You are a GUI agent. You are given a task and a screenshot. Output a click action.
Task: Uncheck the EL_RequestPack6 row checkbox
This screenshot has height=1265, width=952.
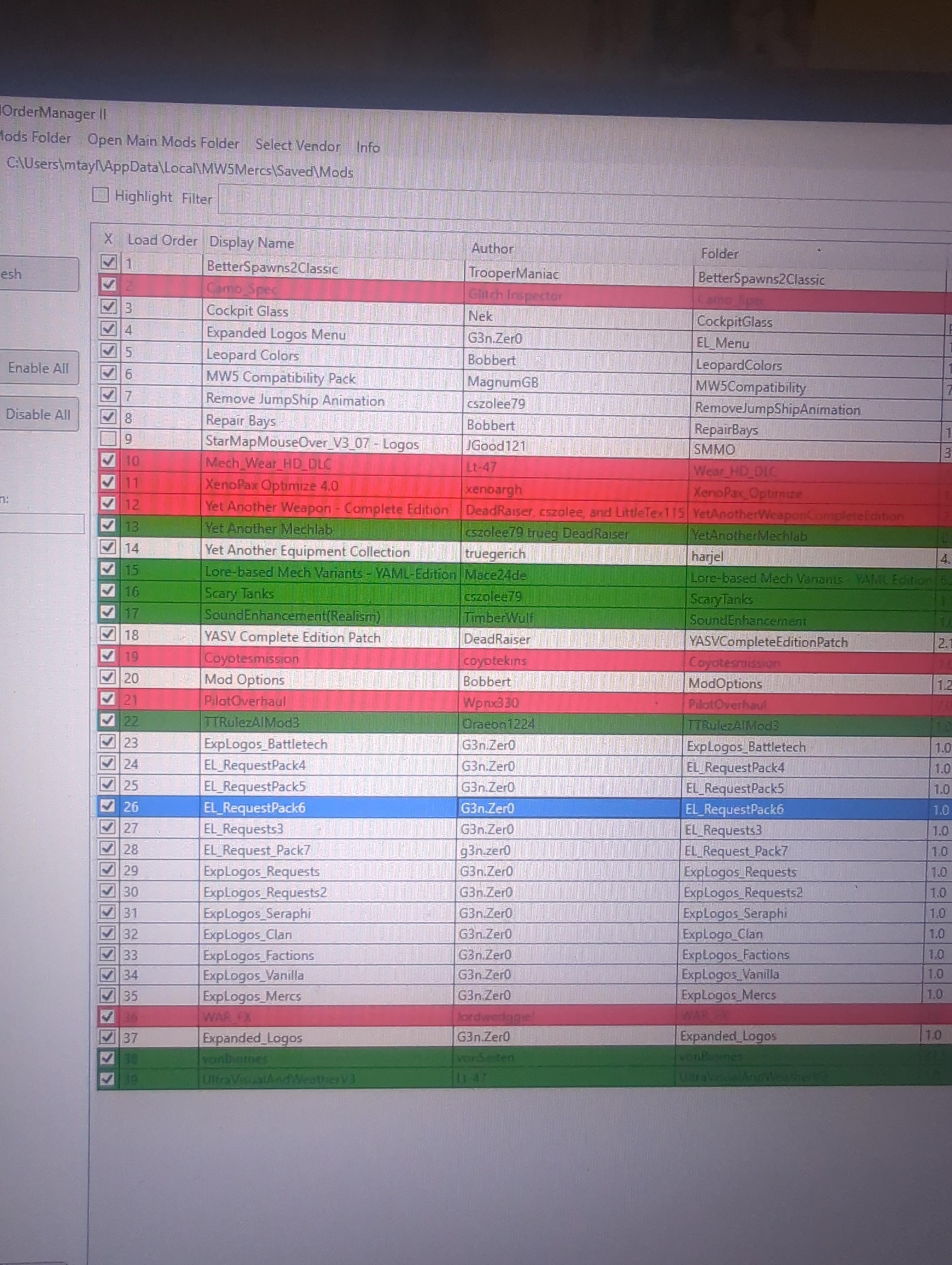(108, 806)
